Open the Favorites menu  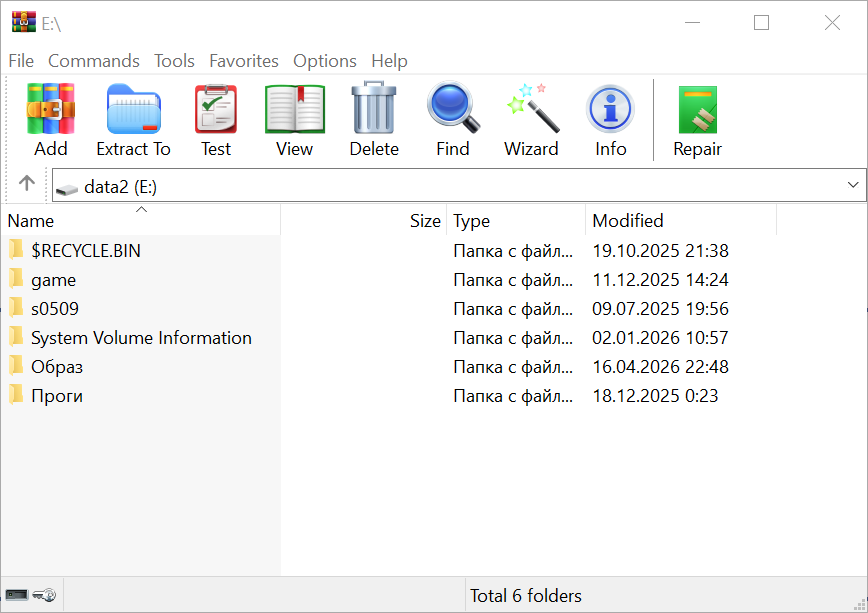244,61
